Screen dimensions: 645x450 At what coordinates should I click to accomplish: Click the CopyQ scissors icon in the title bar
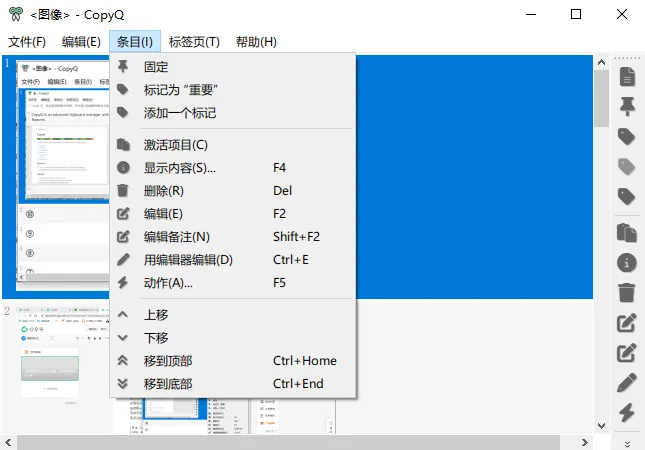(16, 14)
